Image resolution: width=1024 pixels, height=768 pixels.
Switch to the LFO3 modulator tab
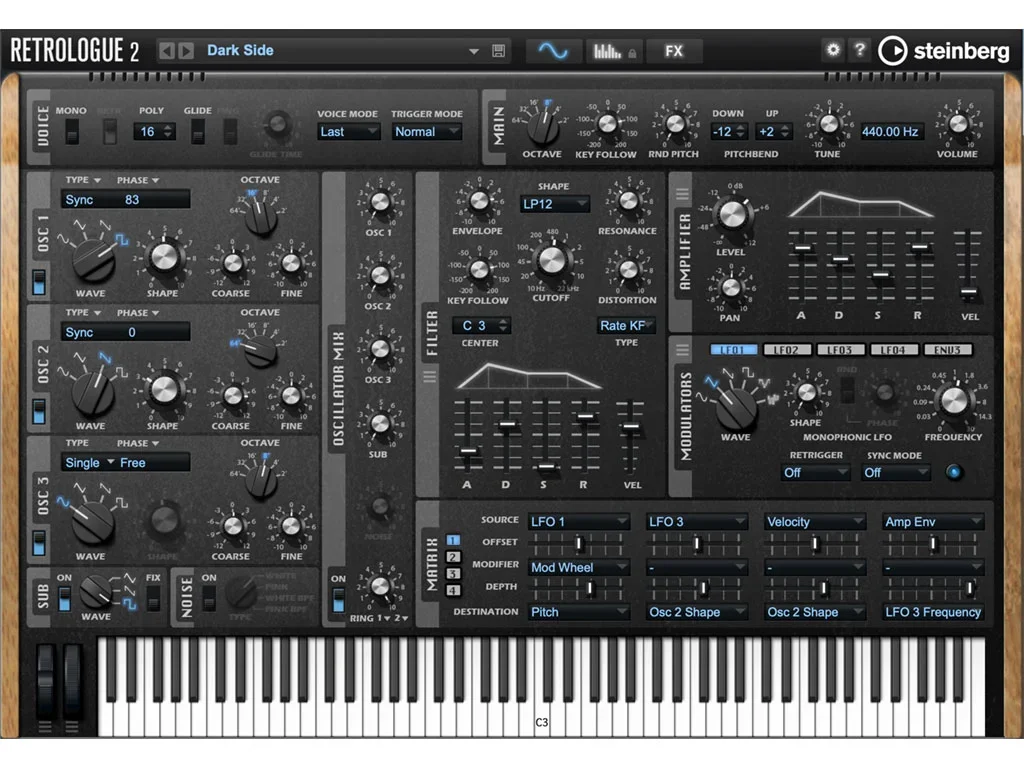[840, 350]
